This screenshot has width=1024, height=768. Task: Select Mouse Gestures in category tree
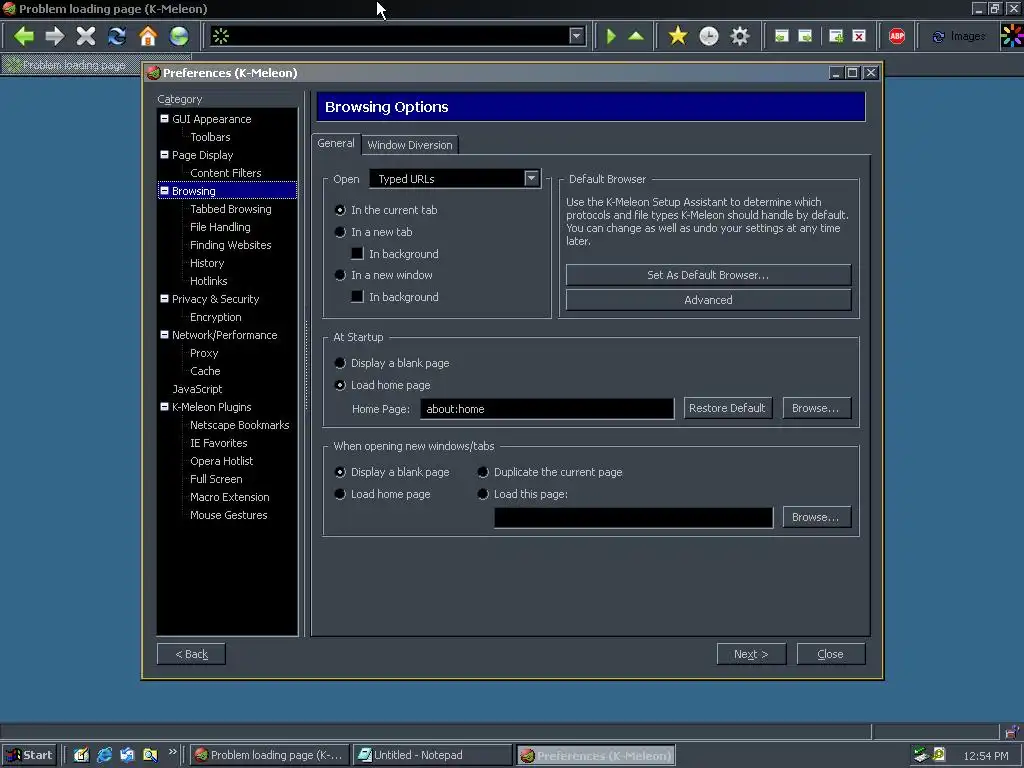pos(229,515)
